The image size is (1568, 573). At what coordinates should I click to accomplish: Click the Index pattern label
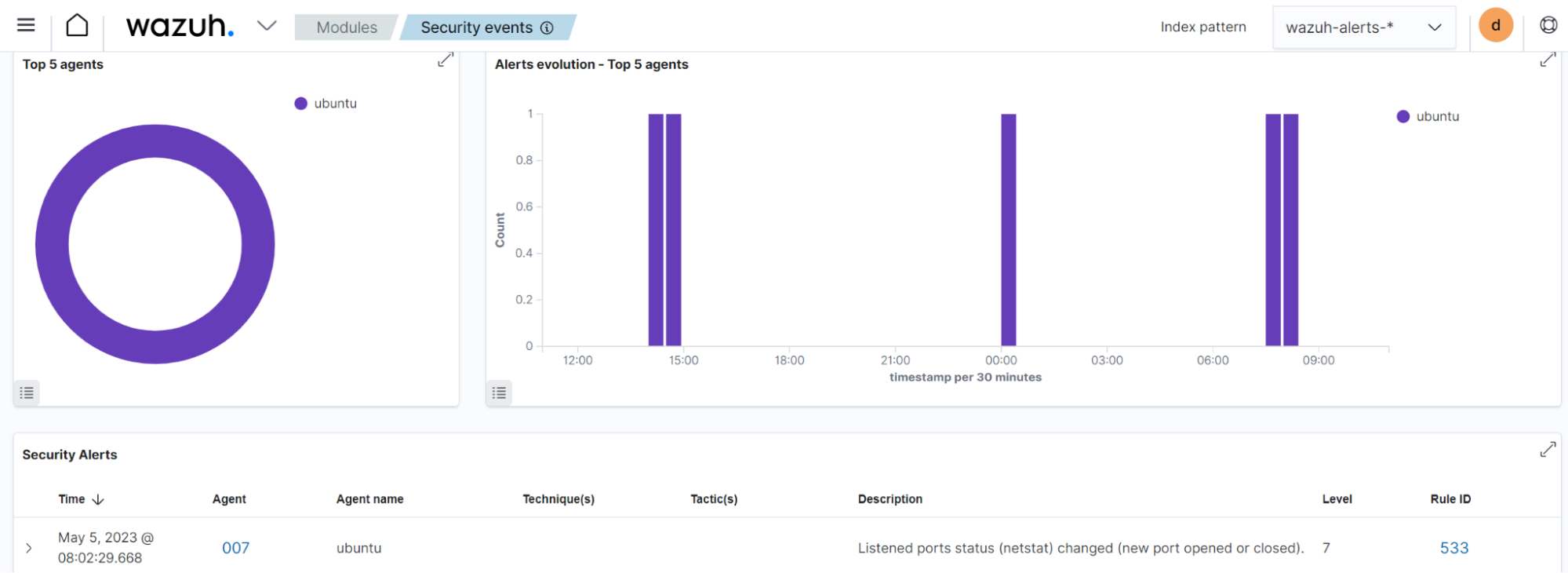pos(1203,27)
